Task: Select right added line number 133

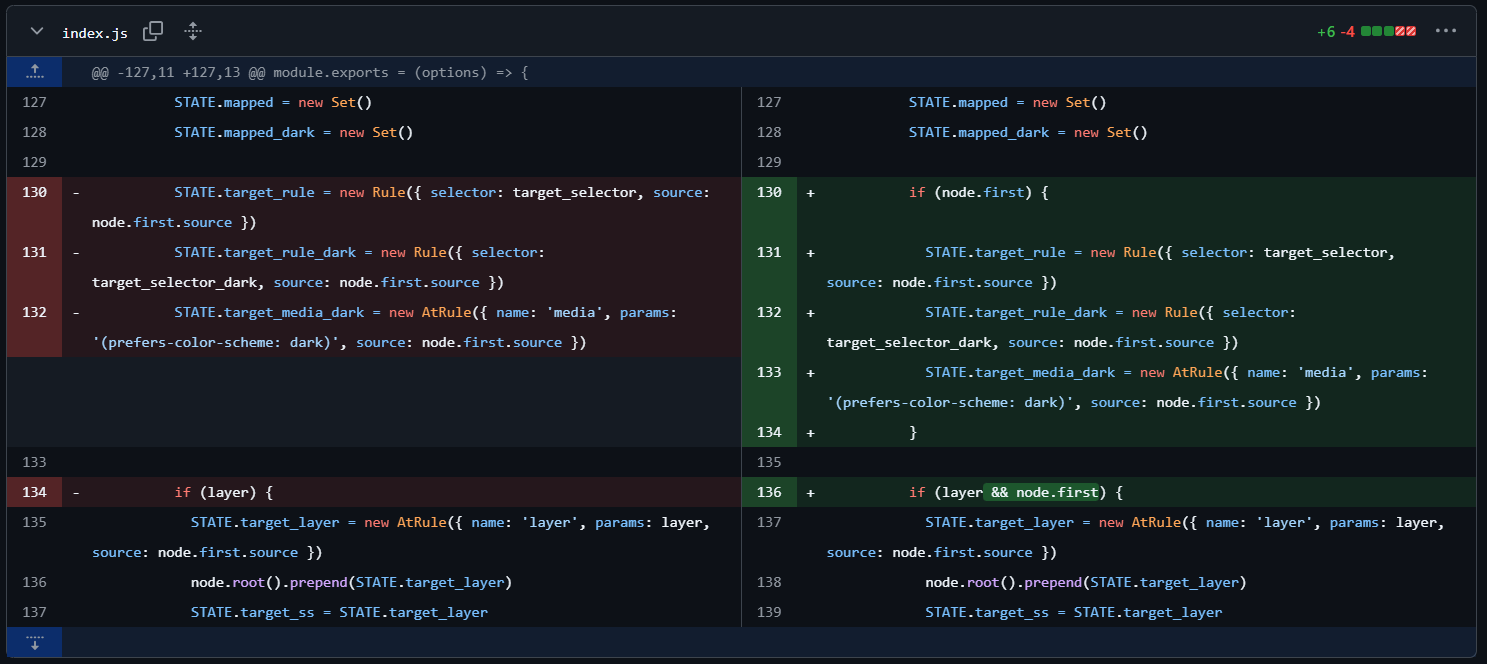Action: click(x=769, y=372)
